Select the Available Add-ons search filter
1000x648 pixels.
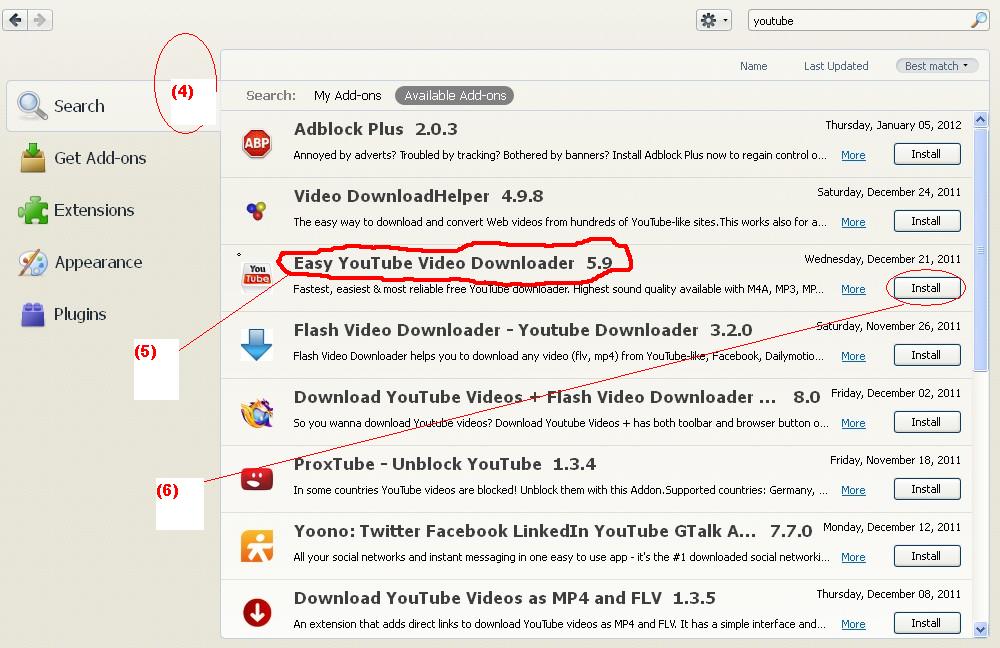click(x=455, y=96)
